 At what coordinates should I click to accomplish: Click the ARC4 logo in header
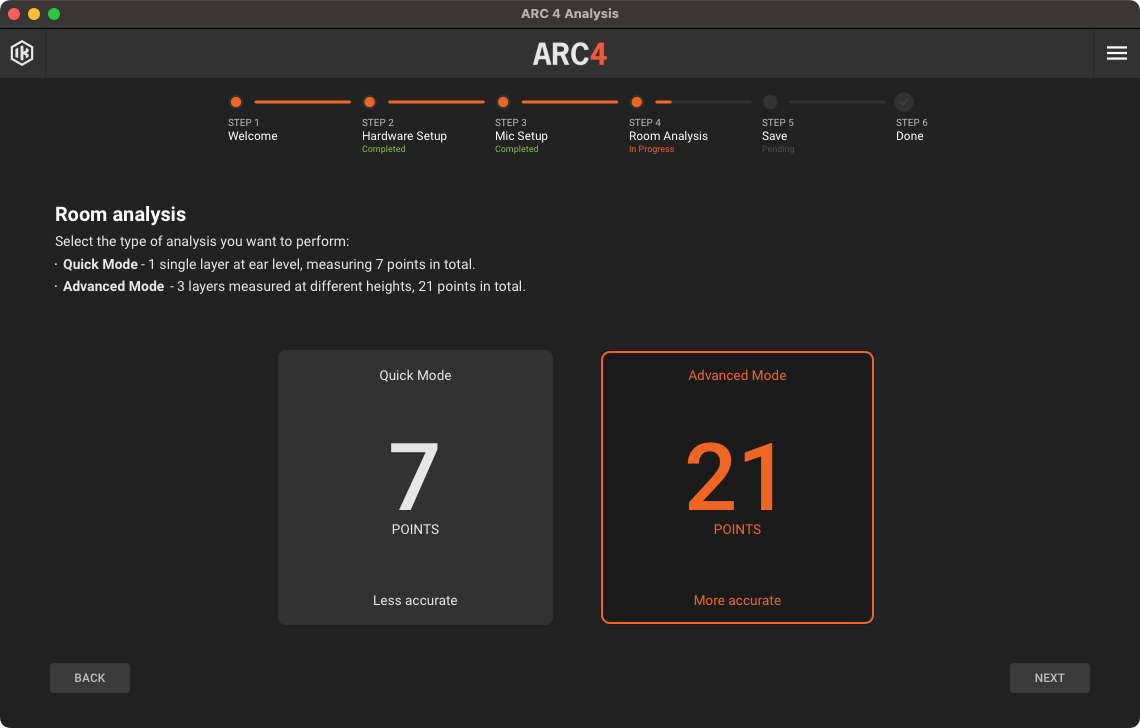coord(570,54)
